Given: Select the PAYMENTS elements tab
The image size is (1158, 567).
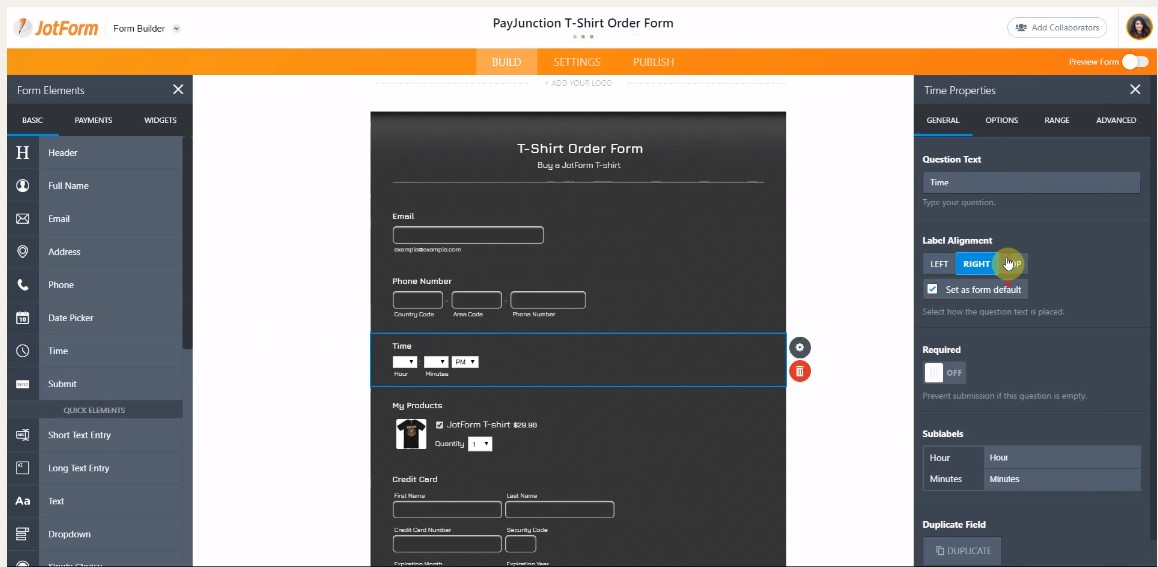Looking at the screenshot, I should [93, 120].
